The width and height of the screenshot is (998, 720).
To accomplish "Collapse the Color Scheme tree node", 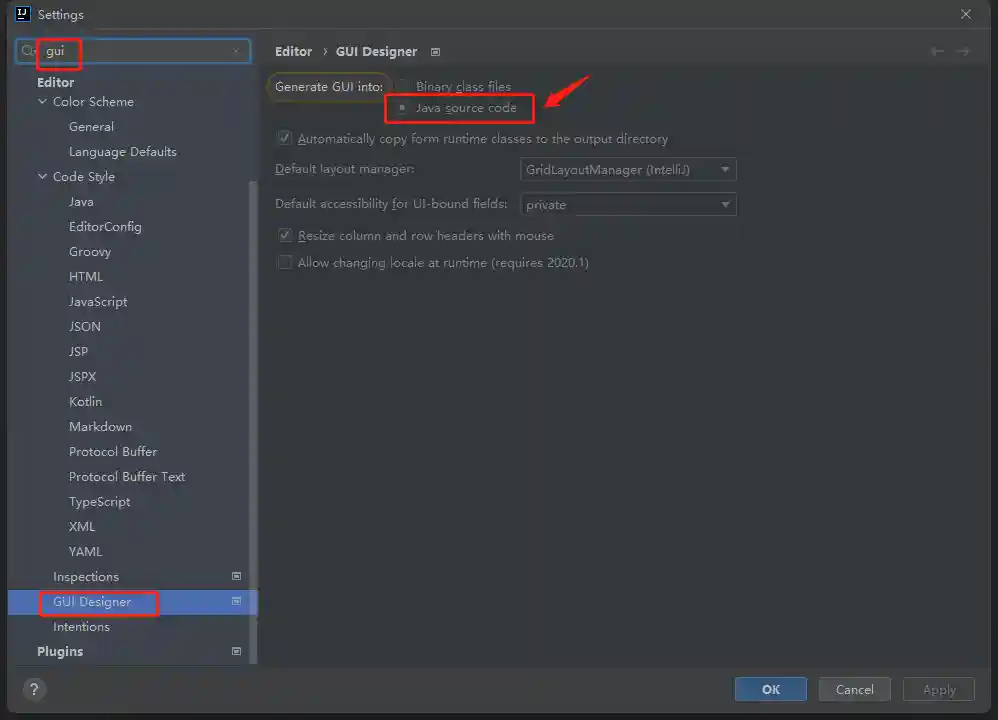I will [x=43, y=102].
